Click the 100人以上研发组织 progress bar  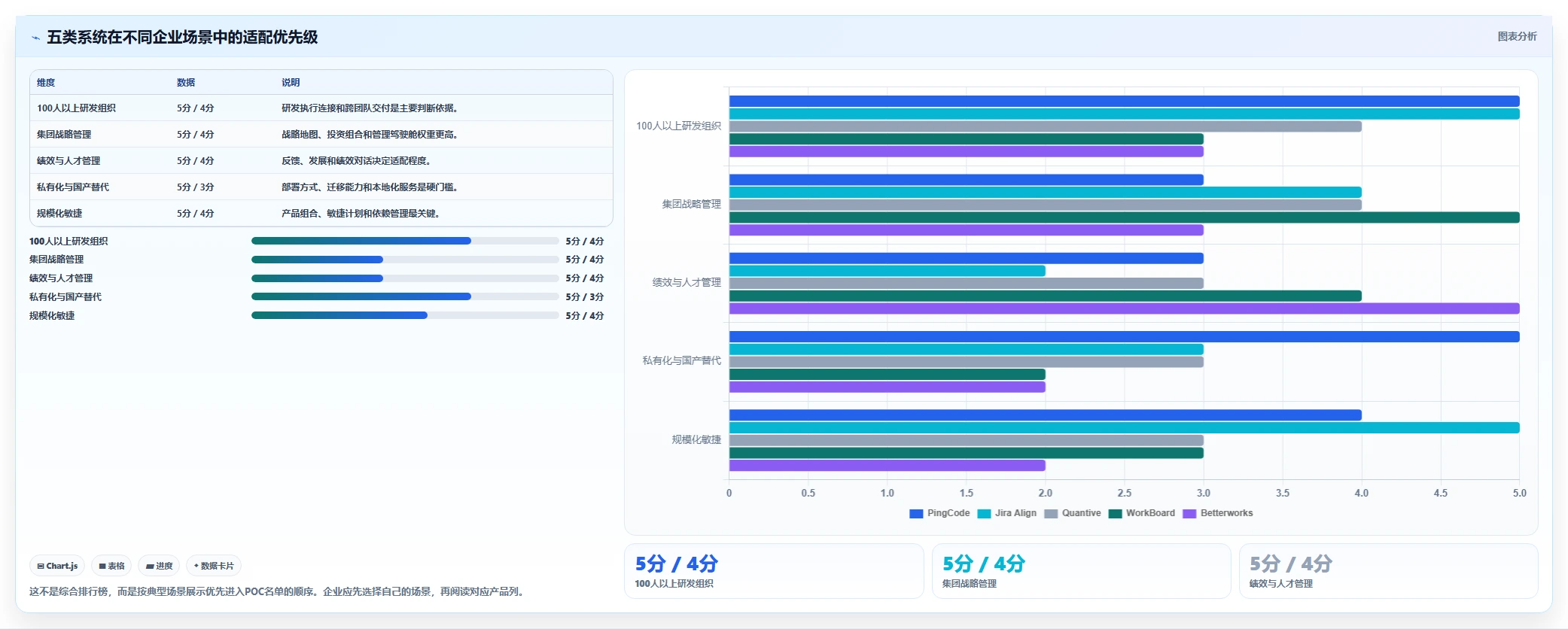point(405,241)
